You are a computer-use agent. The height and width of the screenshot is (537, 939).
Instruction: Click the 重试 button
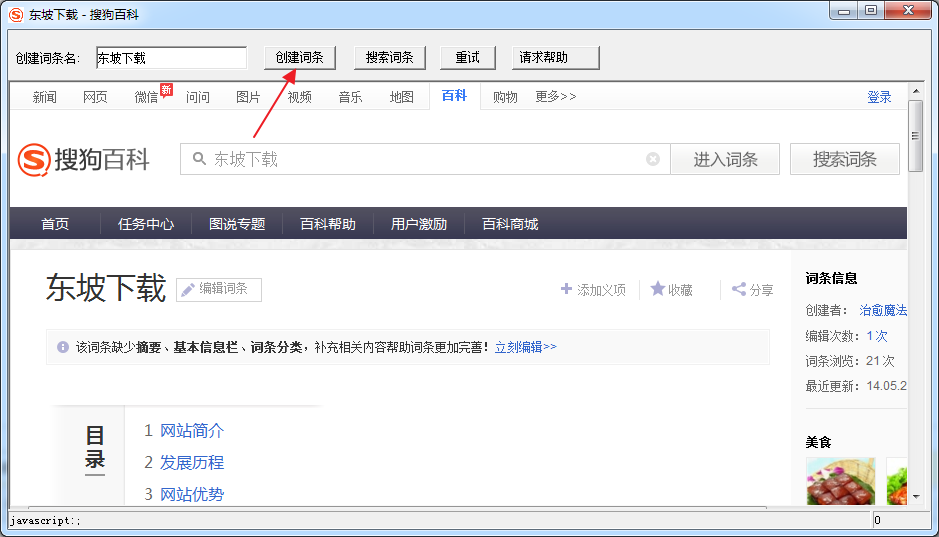[468, 57]
